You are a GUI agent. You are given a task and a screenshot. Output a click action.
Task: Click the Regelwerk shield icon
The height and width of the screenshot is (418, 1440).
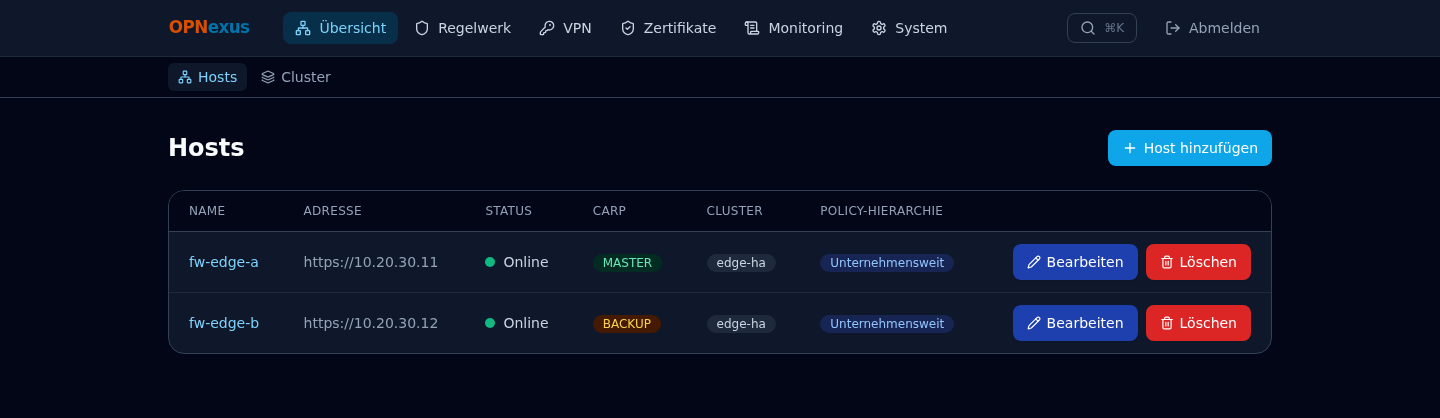[x=422, y=28]
